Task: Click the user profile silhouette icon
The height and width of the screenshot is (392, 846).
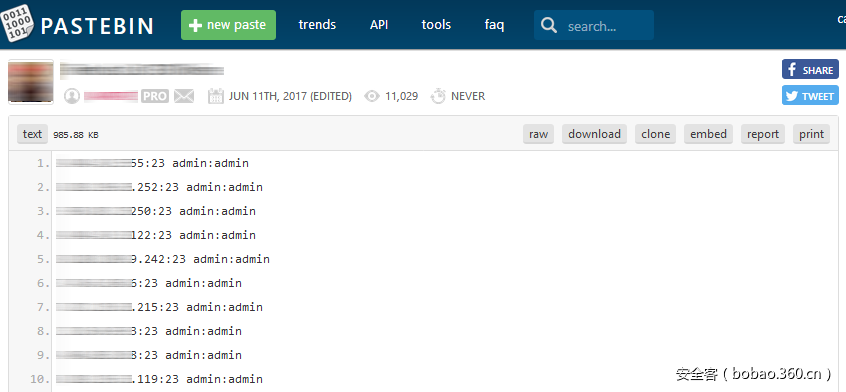Action: pos(72,96)
